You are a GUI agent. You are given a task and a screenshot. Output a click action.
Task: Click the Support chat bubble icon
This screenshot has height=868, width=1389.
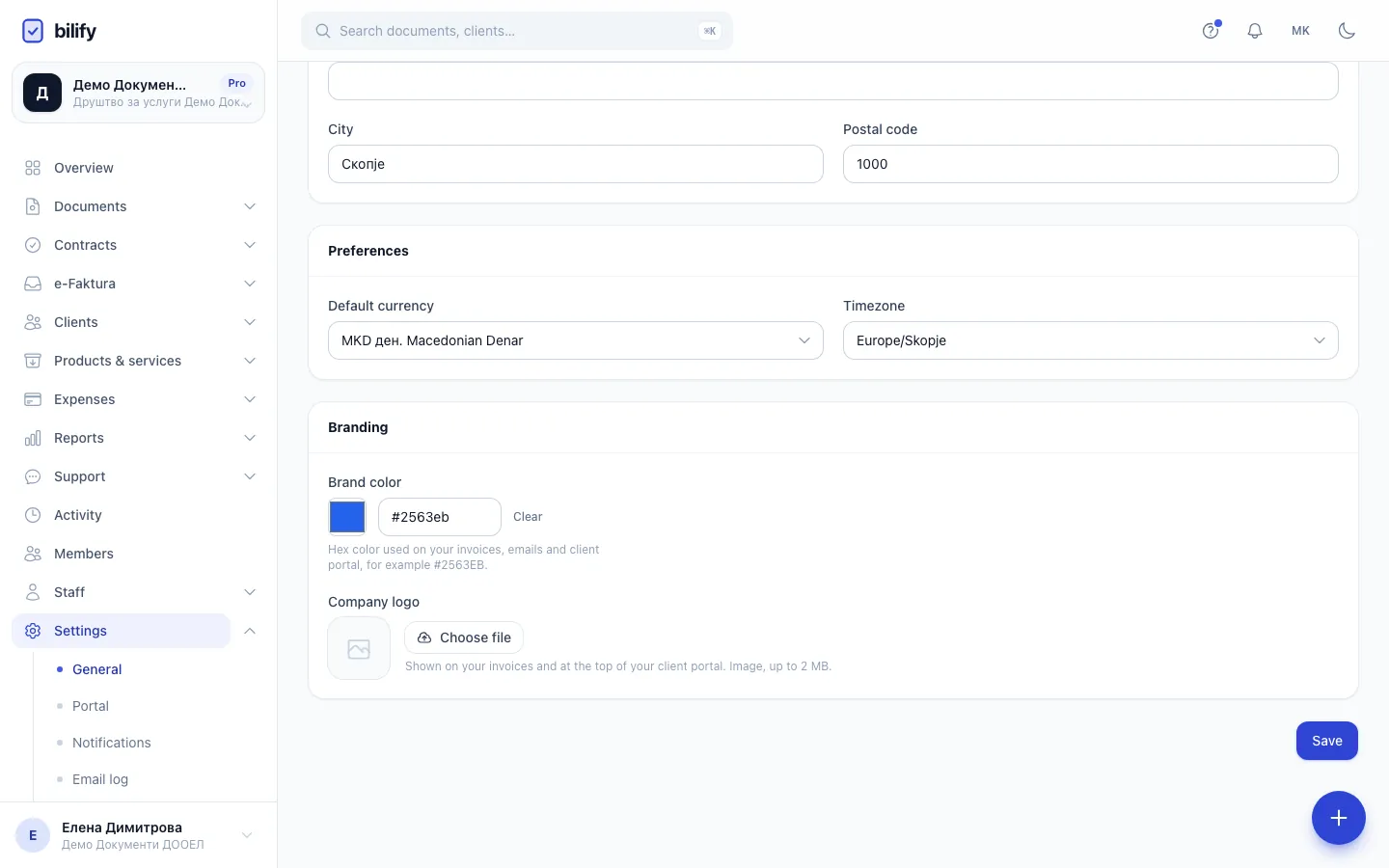[x=33, y=476]
